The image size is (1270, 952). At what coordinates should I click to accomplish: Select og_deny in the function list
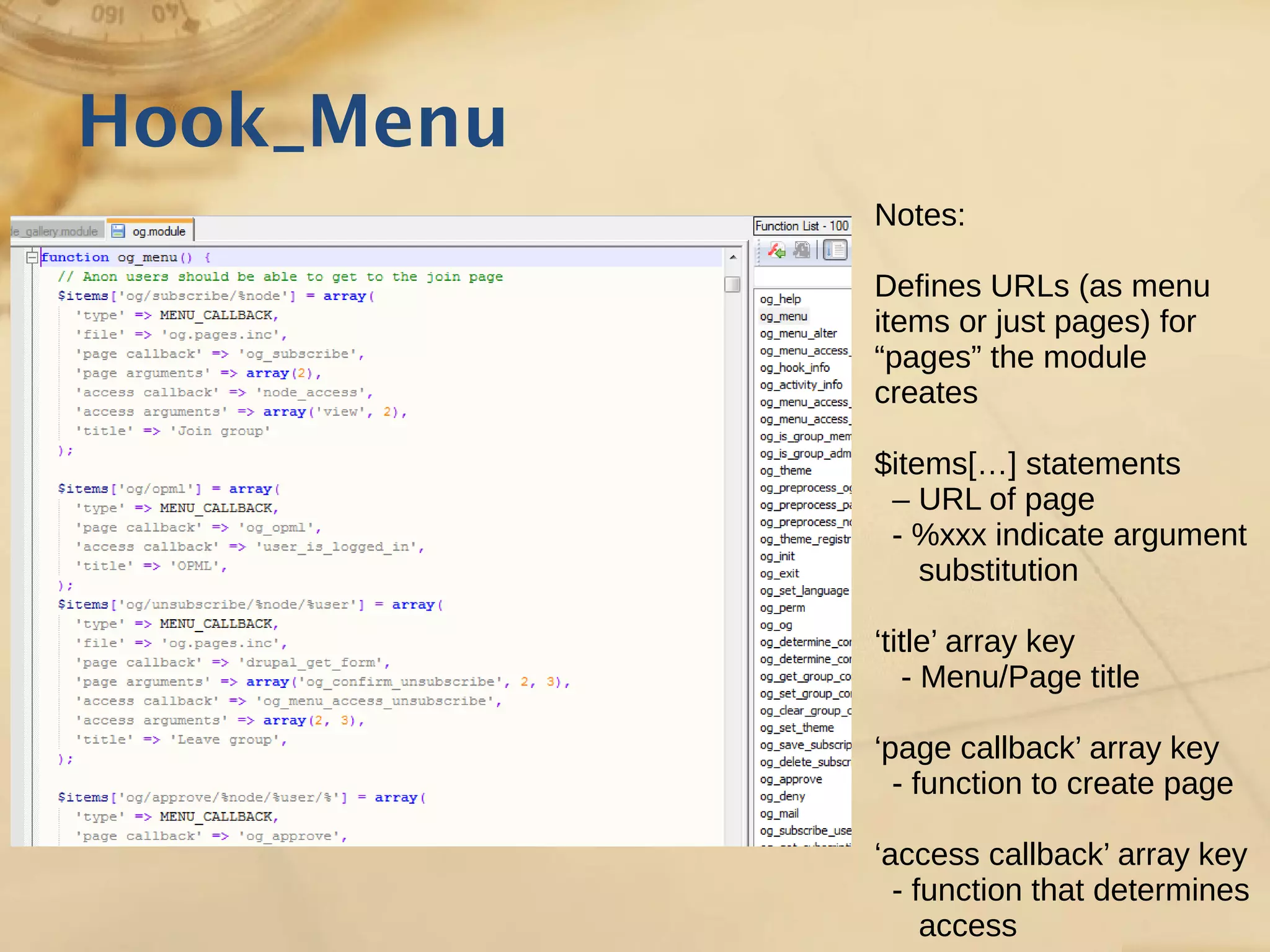click(782, 796)
